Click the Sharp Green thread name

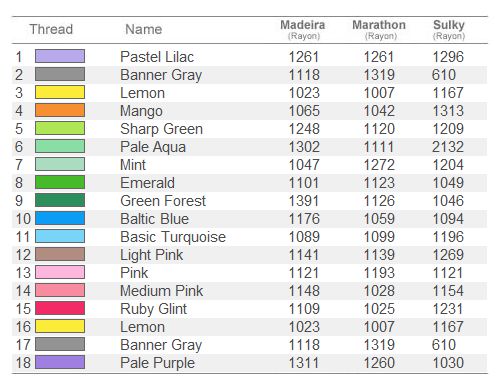(161, 129)
